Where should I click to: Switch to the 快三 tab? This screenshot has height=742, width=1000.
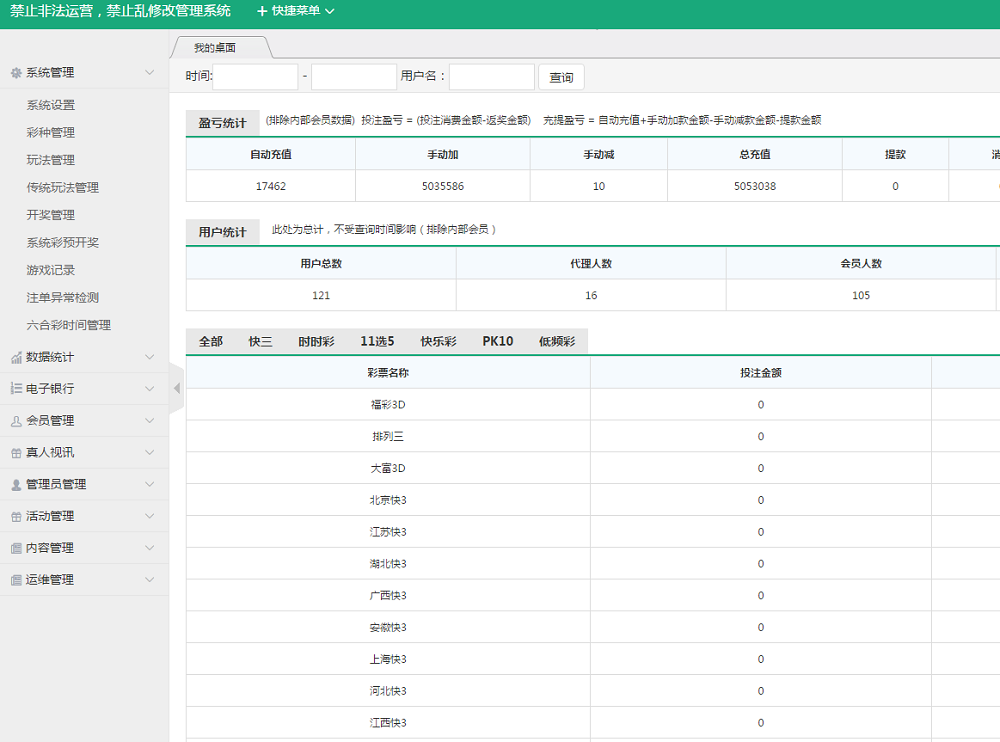(260, 340)
